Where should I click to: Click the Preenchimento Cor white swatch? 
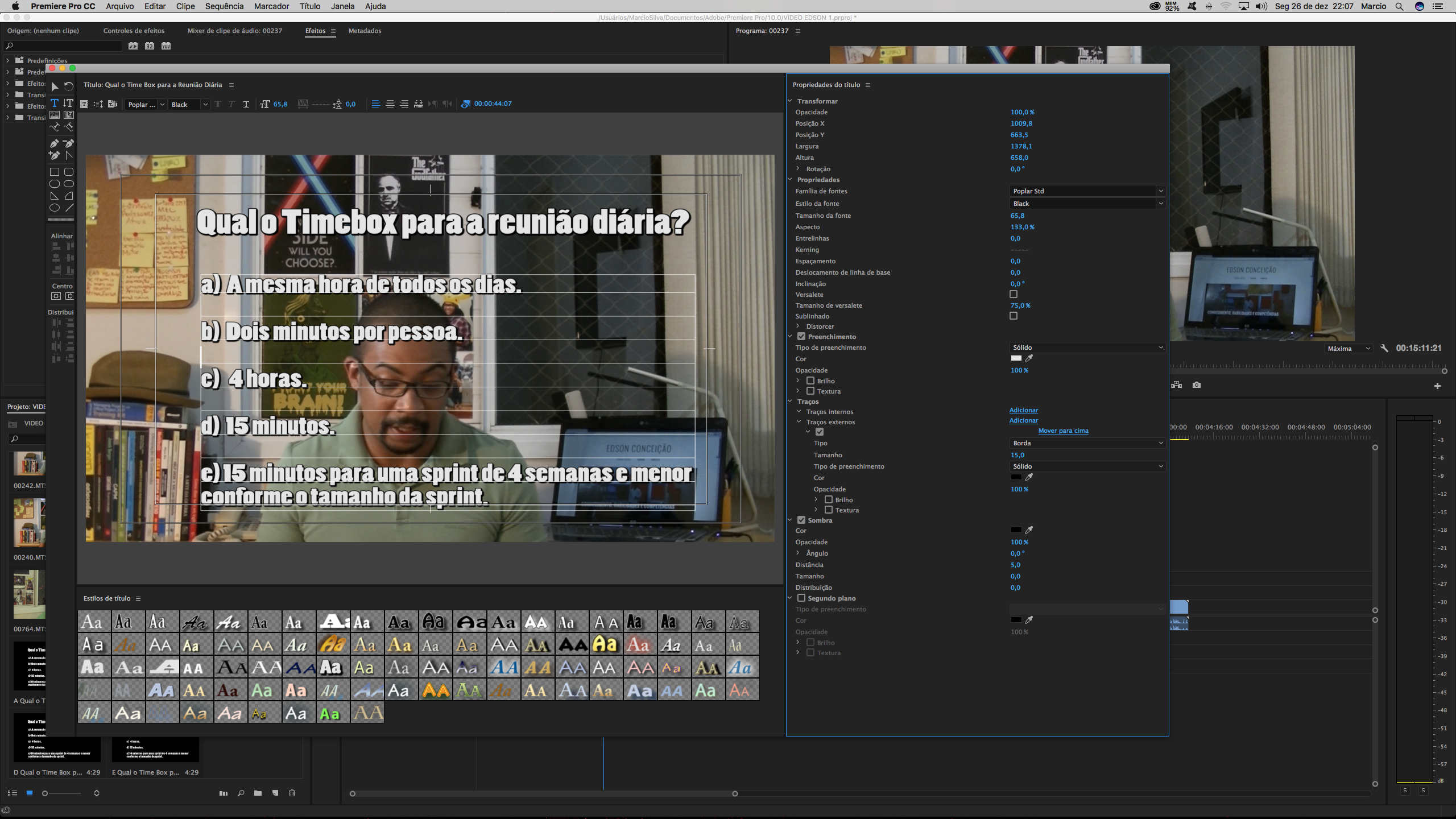point(1016,358)
